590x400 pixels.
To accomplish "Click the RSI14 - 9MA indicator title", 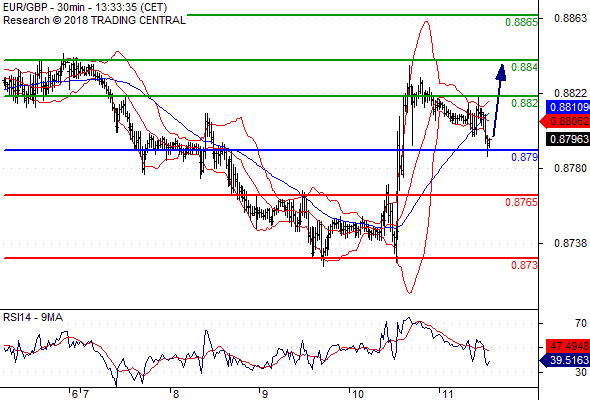I will tap(33, 318).
